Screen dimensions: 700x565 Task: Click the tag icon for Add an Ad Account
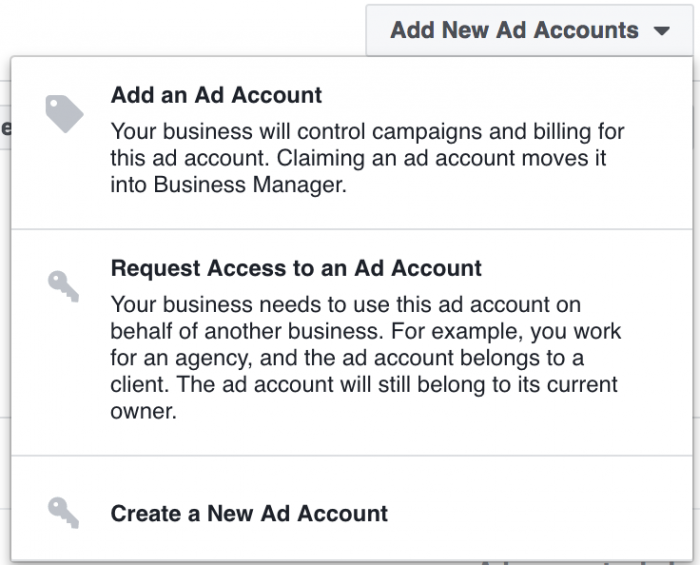(x=64, y=113)
